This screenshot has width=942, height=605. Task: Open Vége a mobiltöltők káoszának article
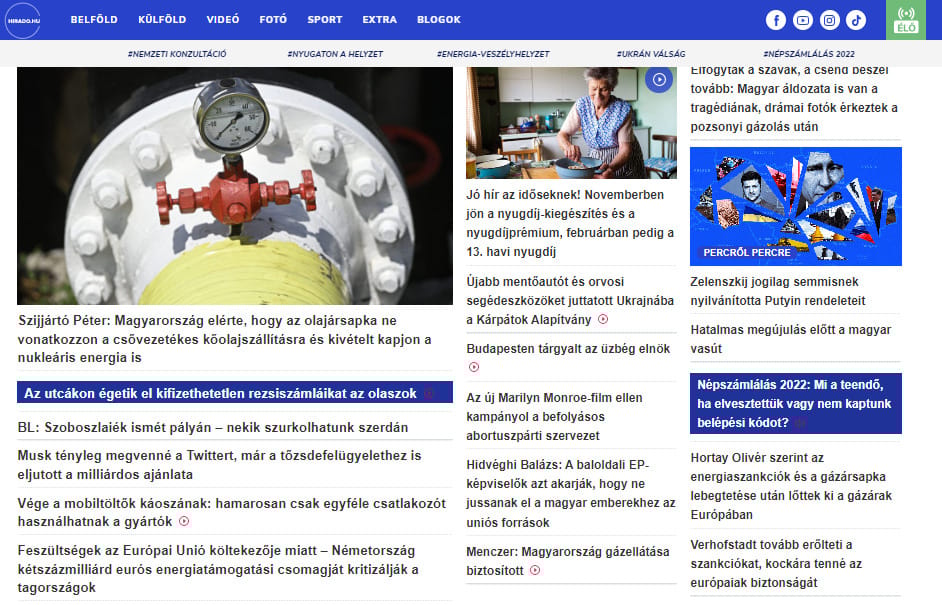232,512
